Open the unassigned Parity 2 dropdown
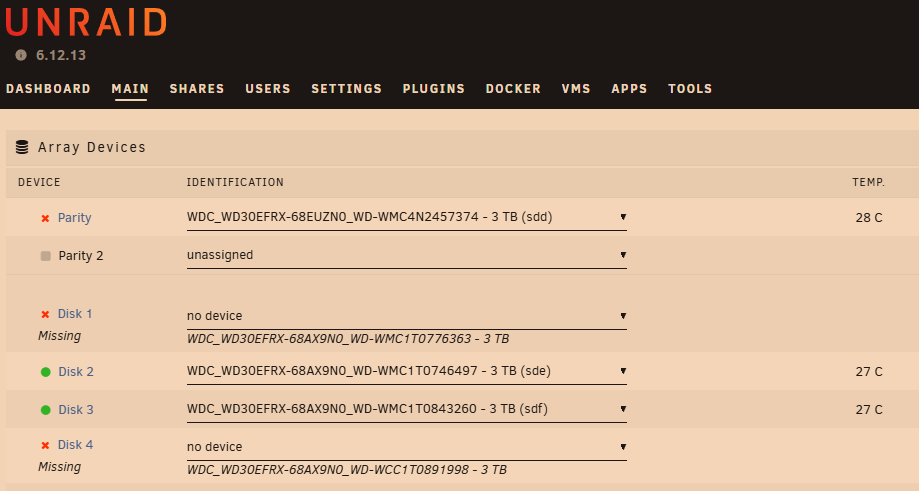 pyautogui.click(x=407, y=255)
